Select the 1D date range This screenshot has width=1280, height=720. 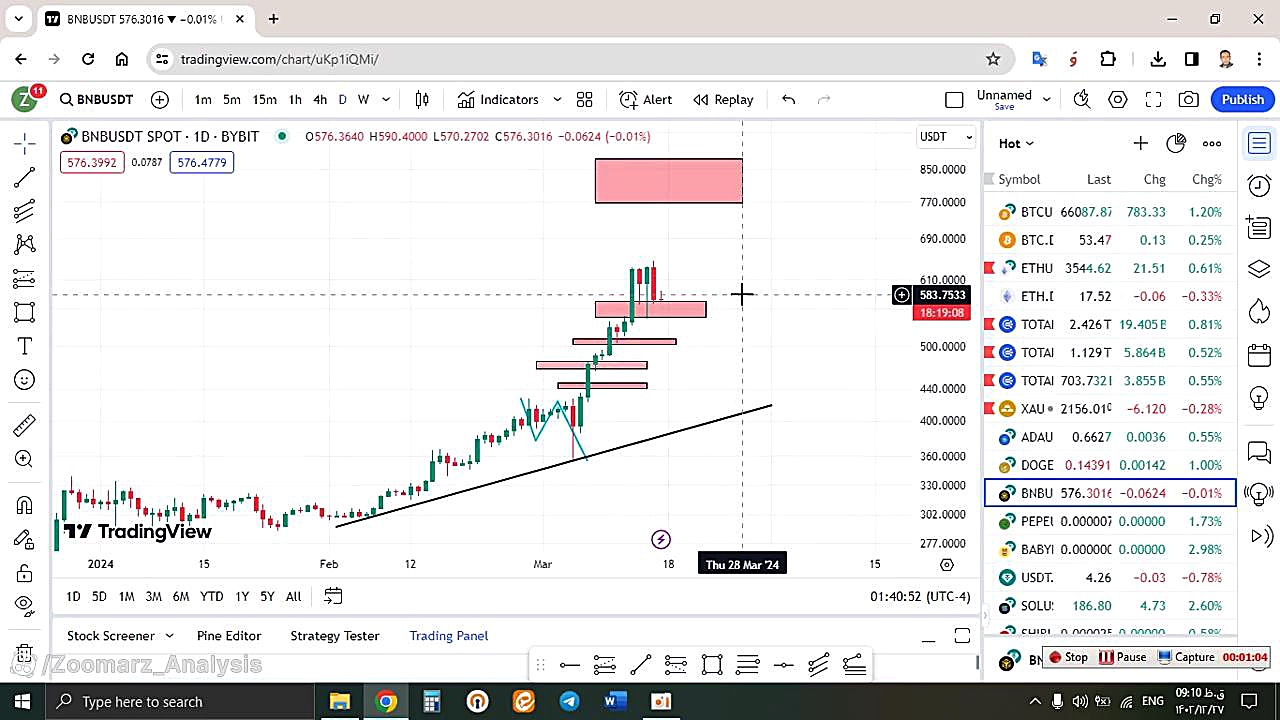click(x=73, y=596)
